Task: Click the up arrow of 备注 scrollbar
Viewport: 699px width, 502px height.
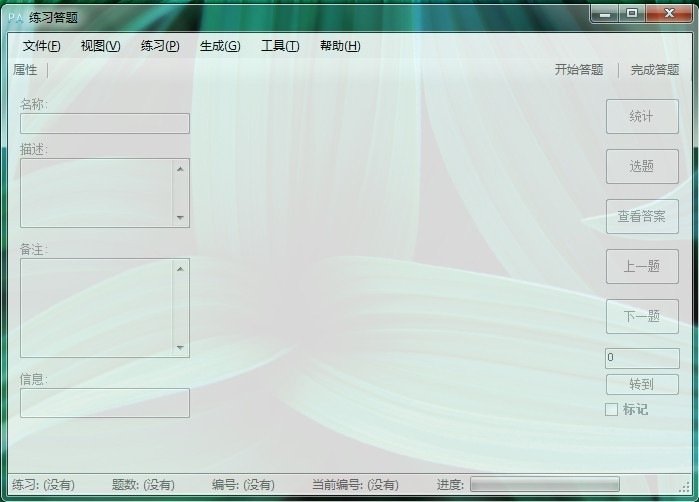Action: (180, 269)
